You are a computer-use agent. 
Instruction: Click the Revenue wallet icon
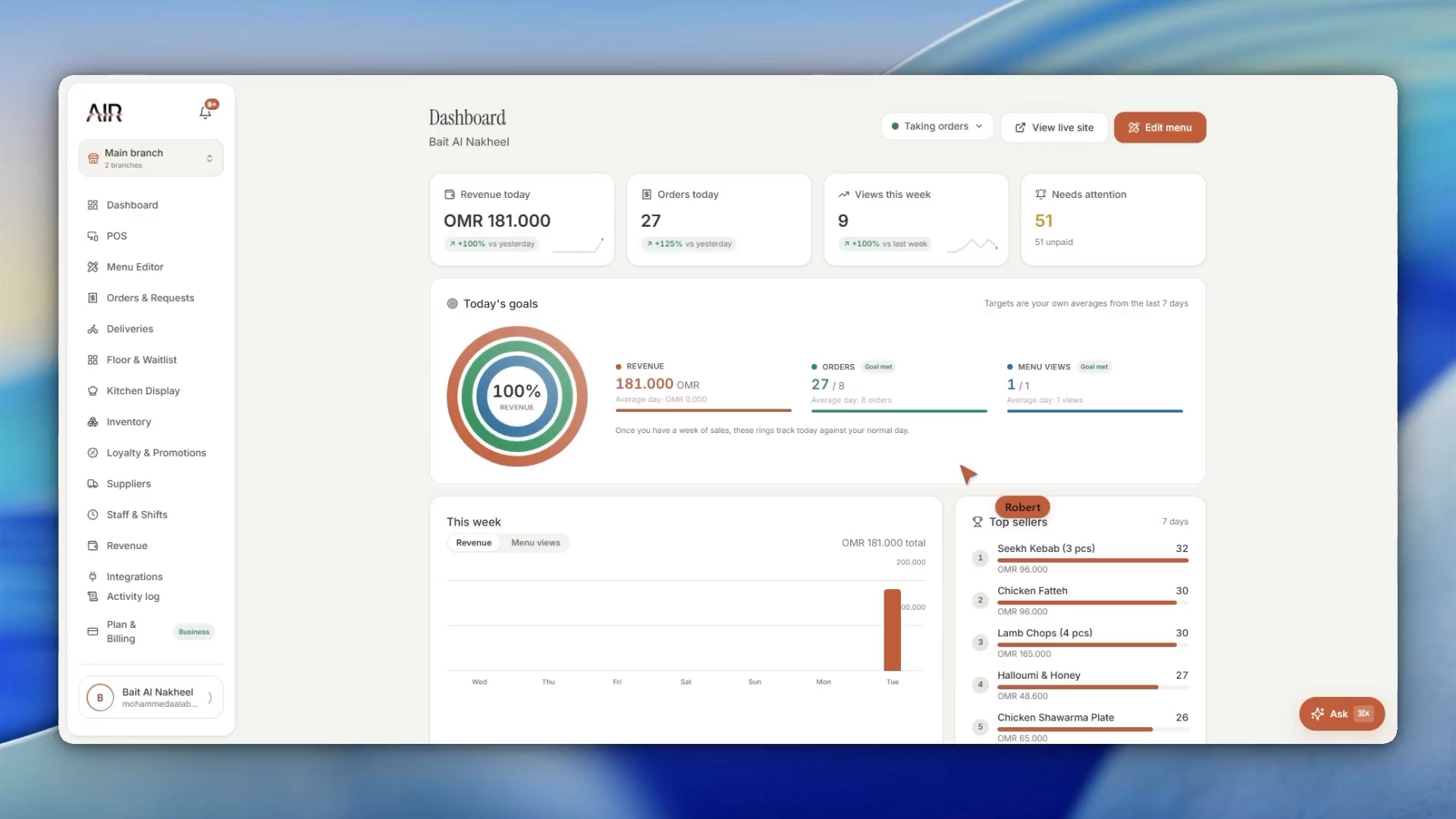(93, 546)
